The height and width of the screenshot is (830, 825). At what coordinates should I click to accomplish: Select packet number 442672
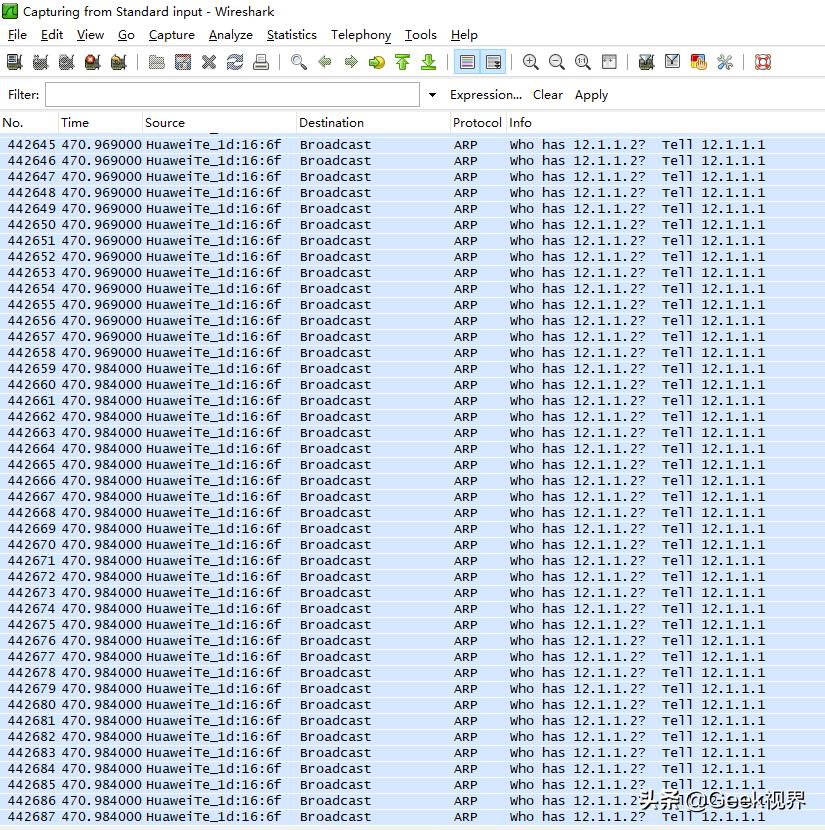tap(412, 576)
